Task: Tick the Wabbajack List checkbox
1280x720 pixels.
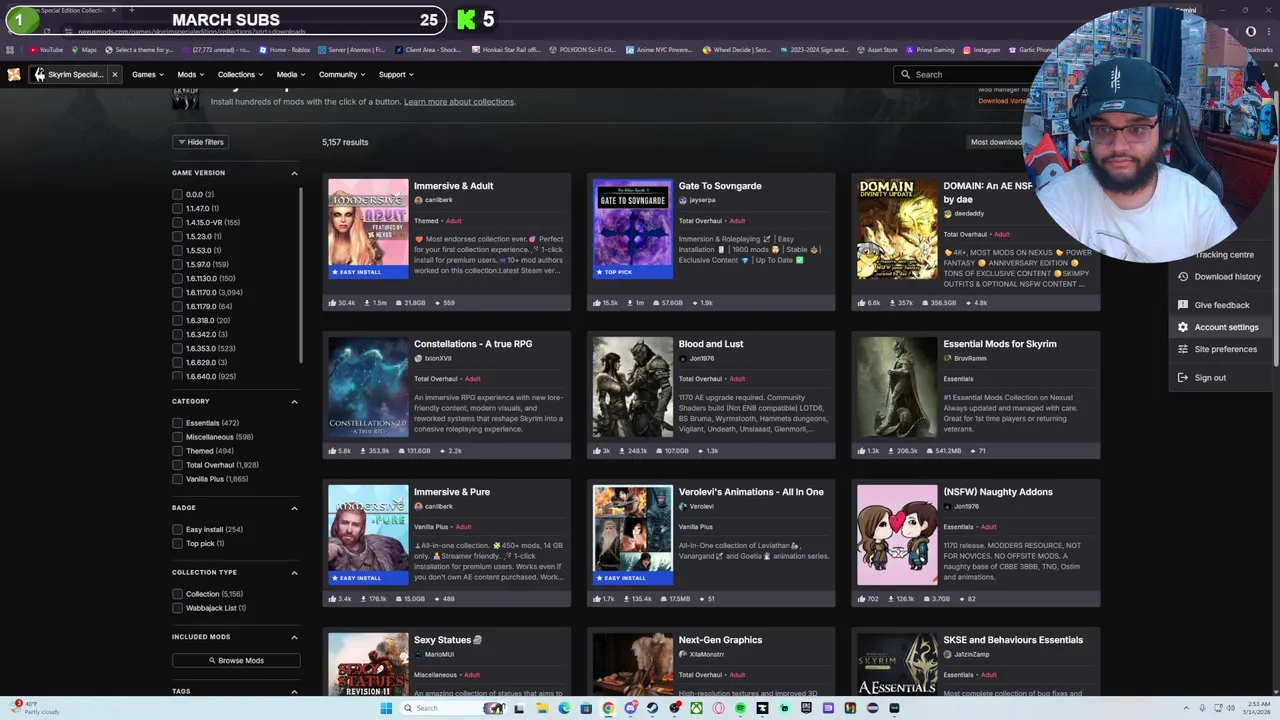Action: tap(177, 608)
